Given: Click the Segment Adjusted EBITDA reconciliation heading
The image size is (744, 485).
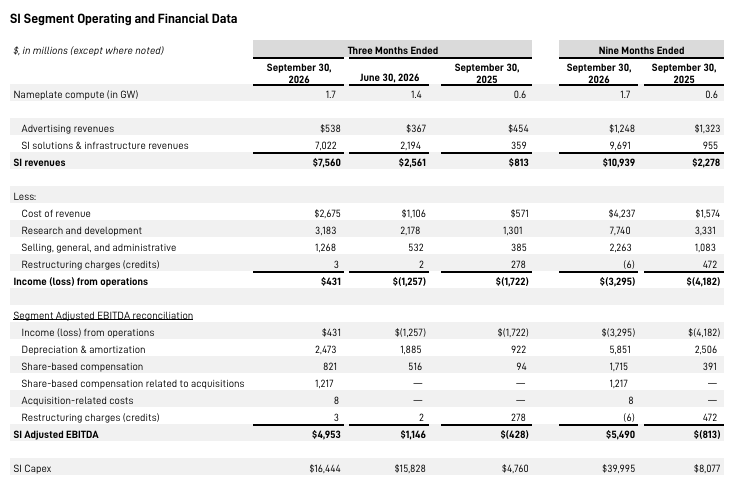Looking at the screenshot, I should point(103,316).
